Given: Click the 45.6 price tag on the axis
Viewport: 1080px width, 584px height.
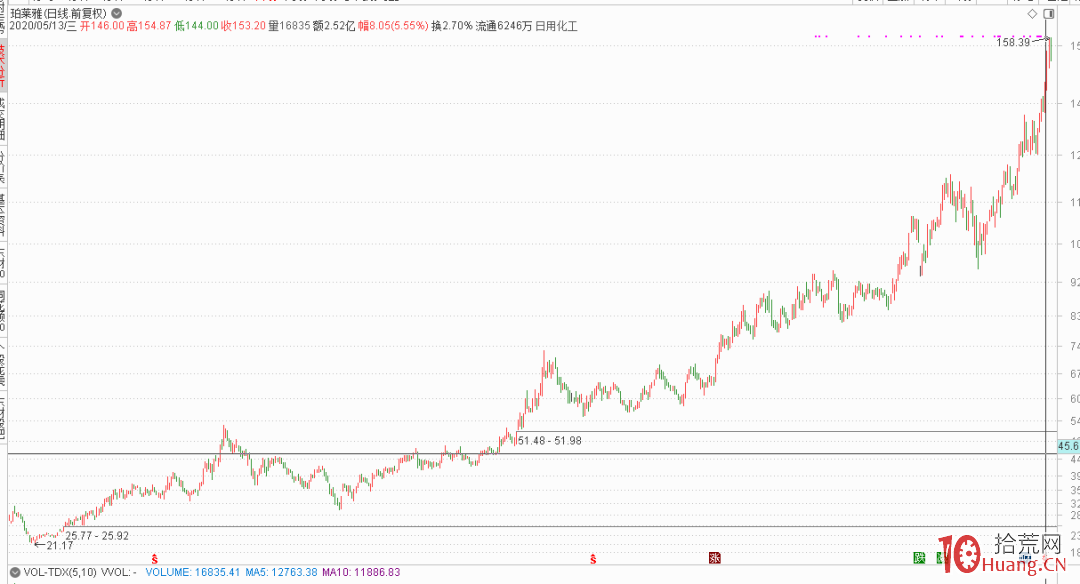Looking at the screenshot, I should click(1068, 446).
